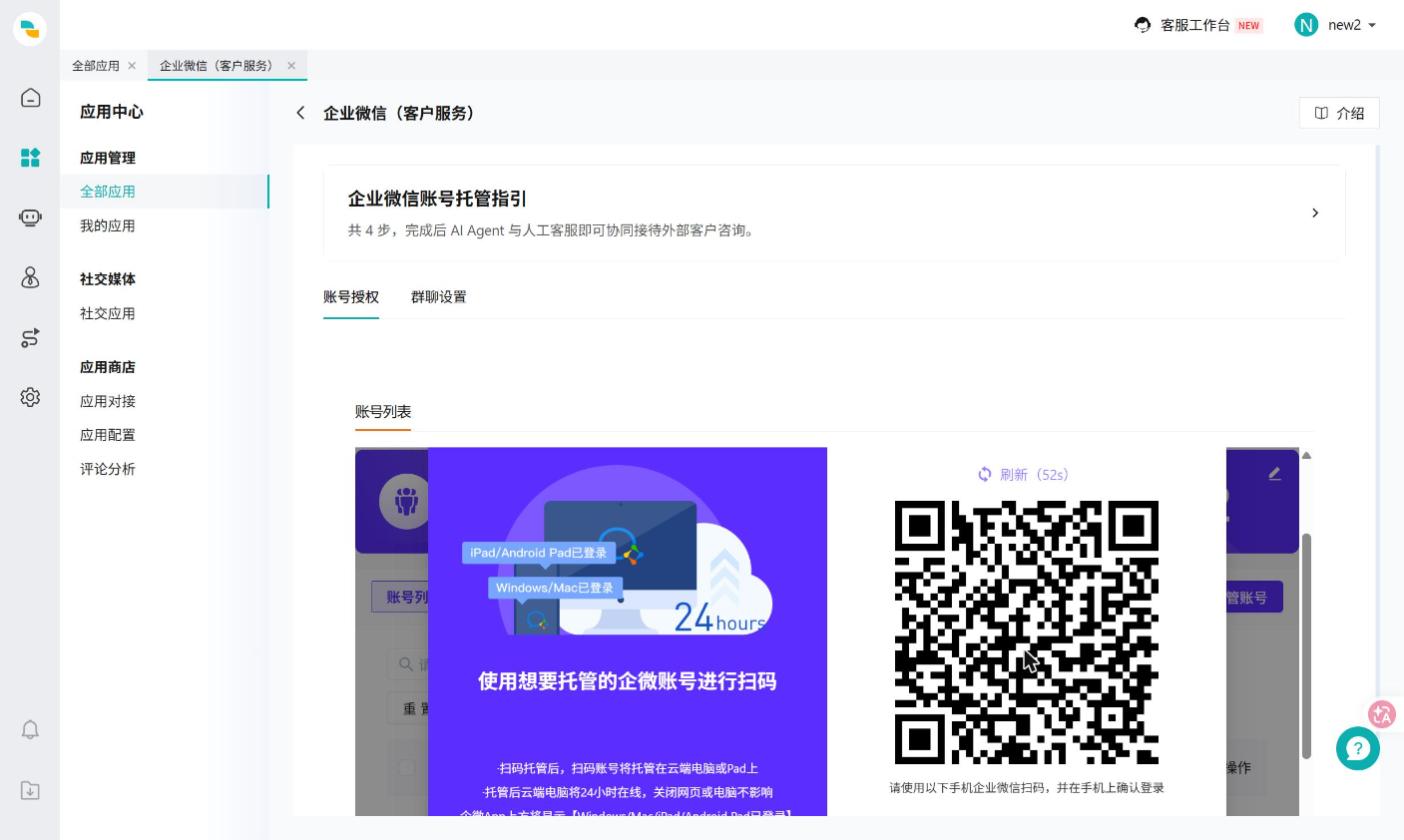Click the 企业微信账号托管指引 heading
Viewport: 1404px width, 840px height.
click(437, 199)
